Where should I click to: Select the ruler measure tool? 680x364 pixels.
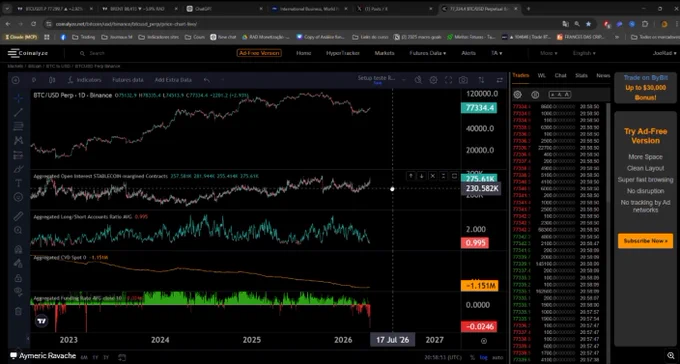click(x=18, y=216)
